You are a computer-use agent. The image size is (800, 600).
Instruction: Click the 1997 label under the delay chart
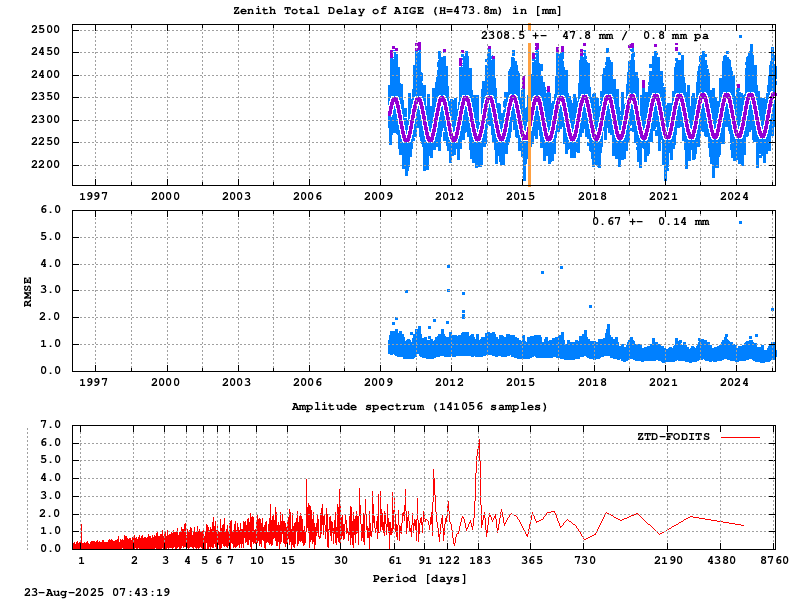(x=94, y=196)
